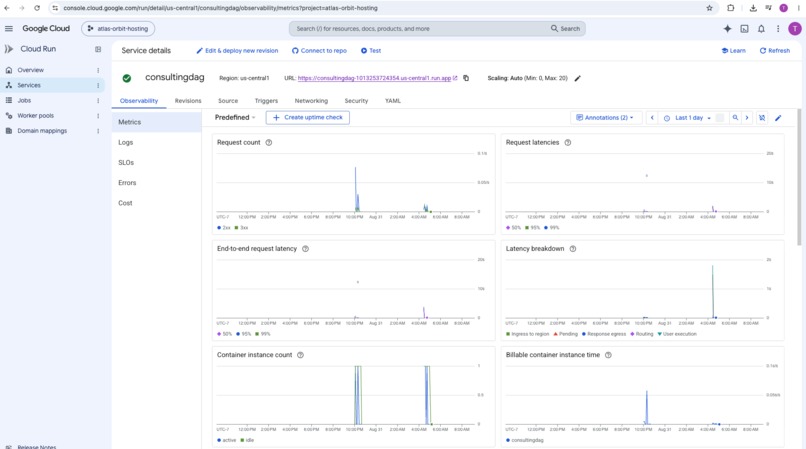Open help for Request count chart

(269, 142)
